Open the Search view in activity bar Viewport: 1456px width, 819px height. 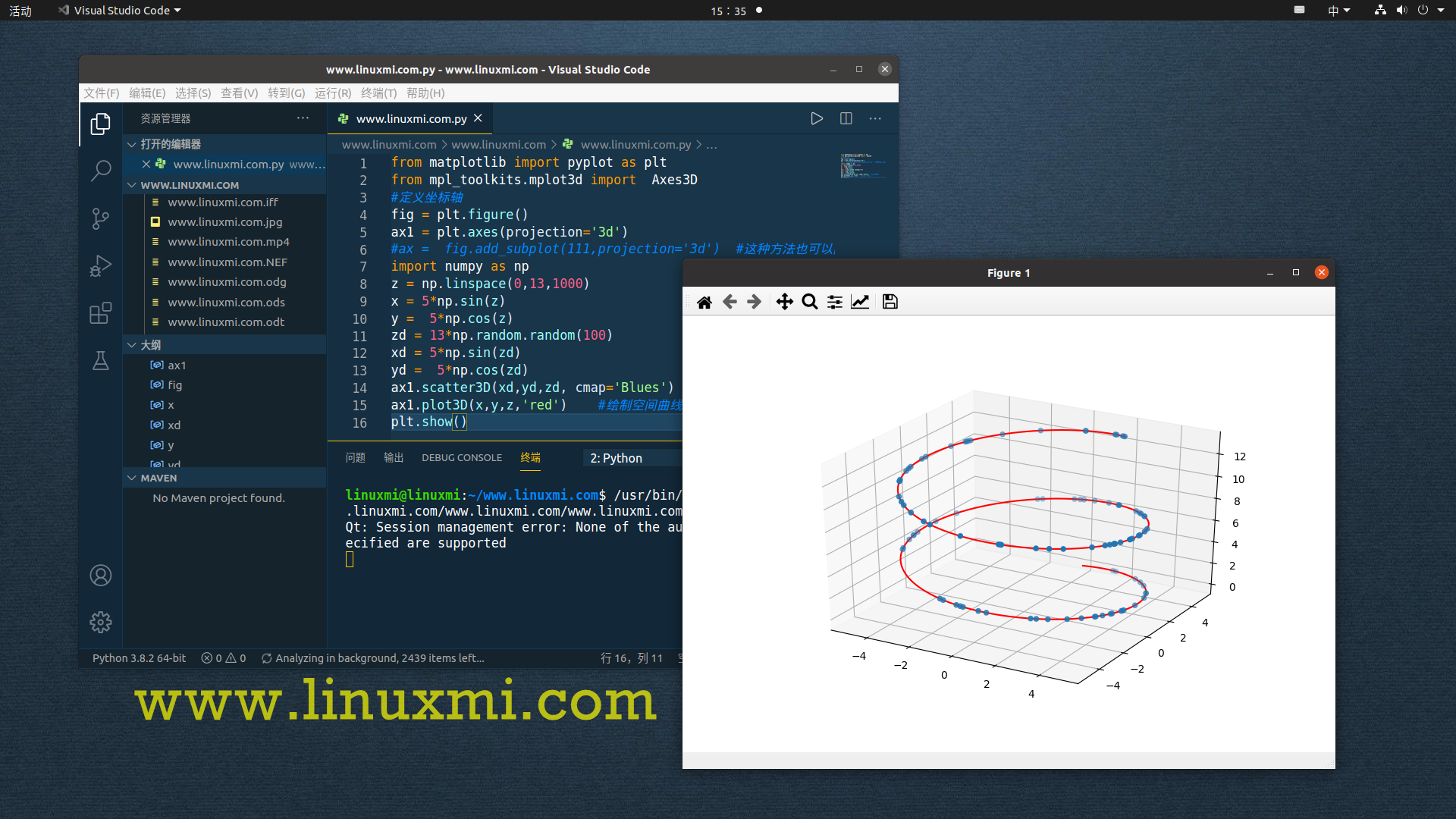[101, 171]
